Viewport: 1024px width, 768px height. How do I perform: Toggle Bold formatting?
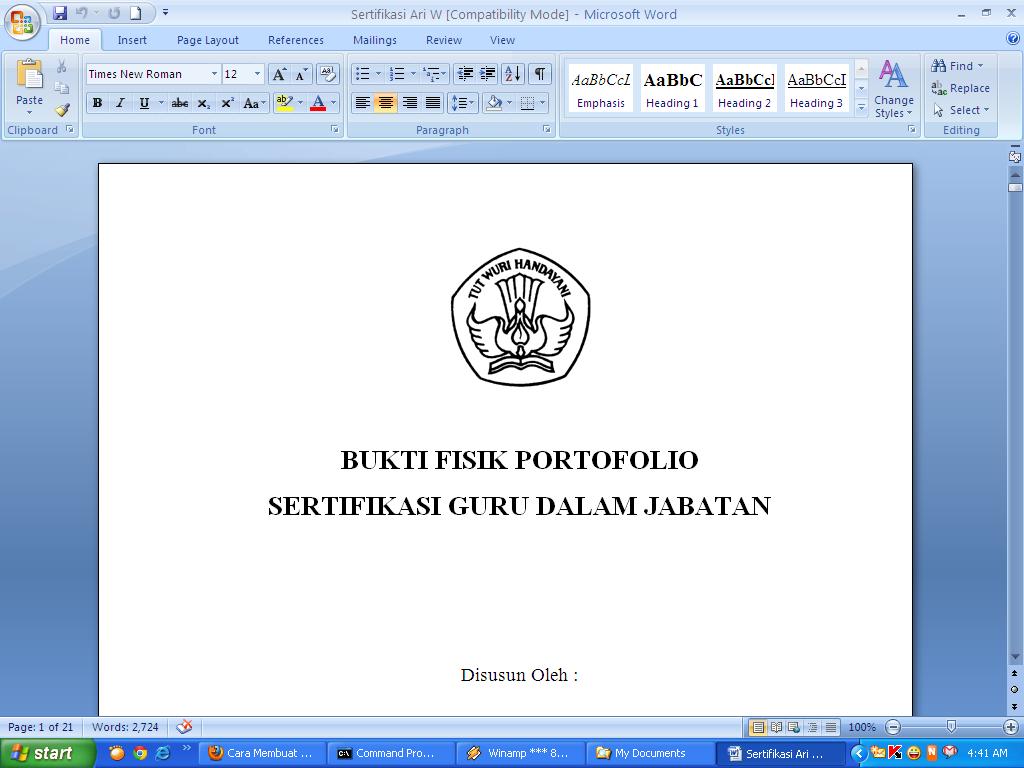tap(97, 103)
